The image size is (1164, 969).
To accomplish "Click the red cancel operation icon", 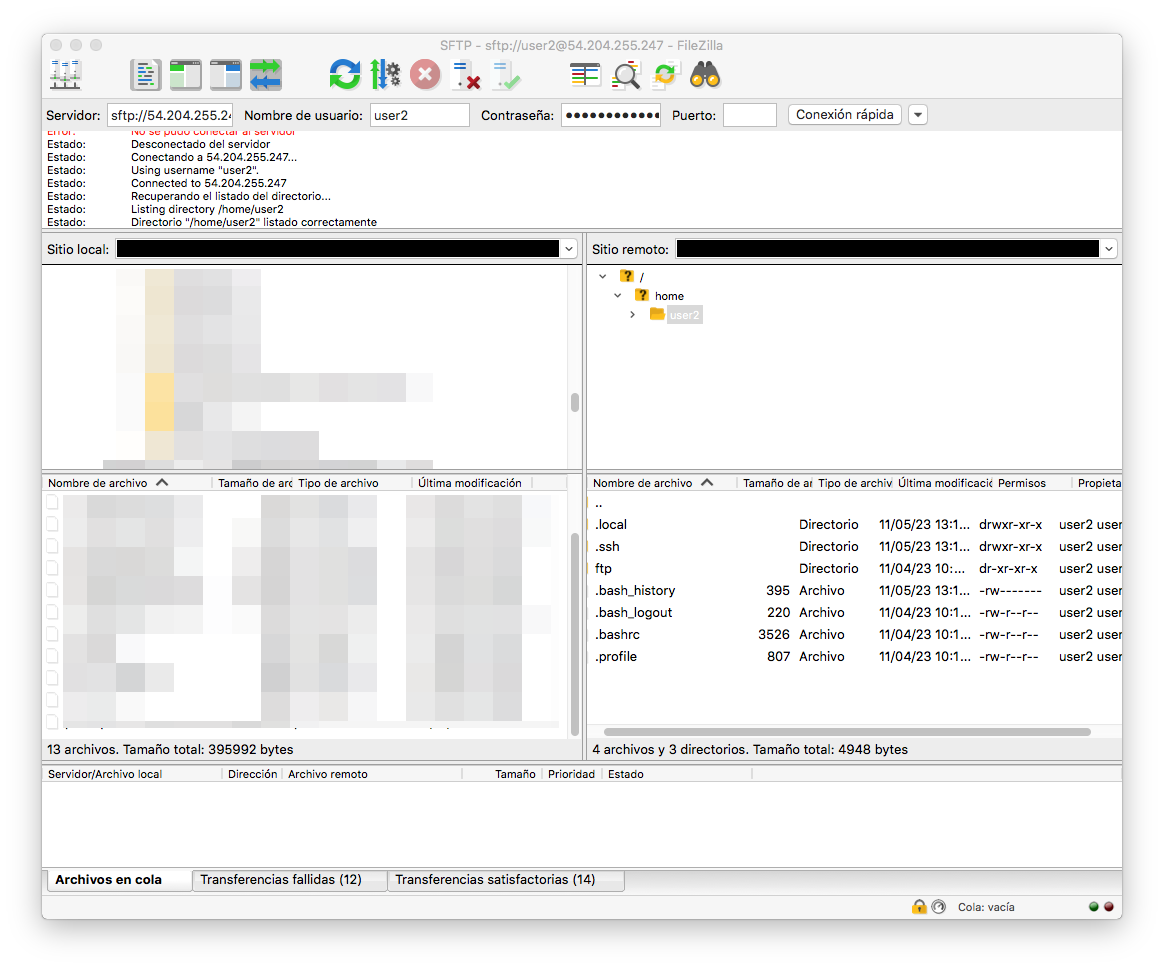I will coord(425,75).
